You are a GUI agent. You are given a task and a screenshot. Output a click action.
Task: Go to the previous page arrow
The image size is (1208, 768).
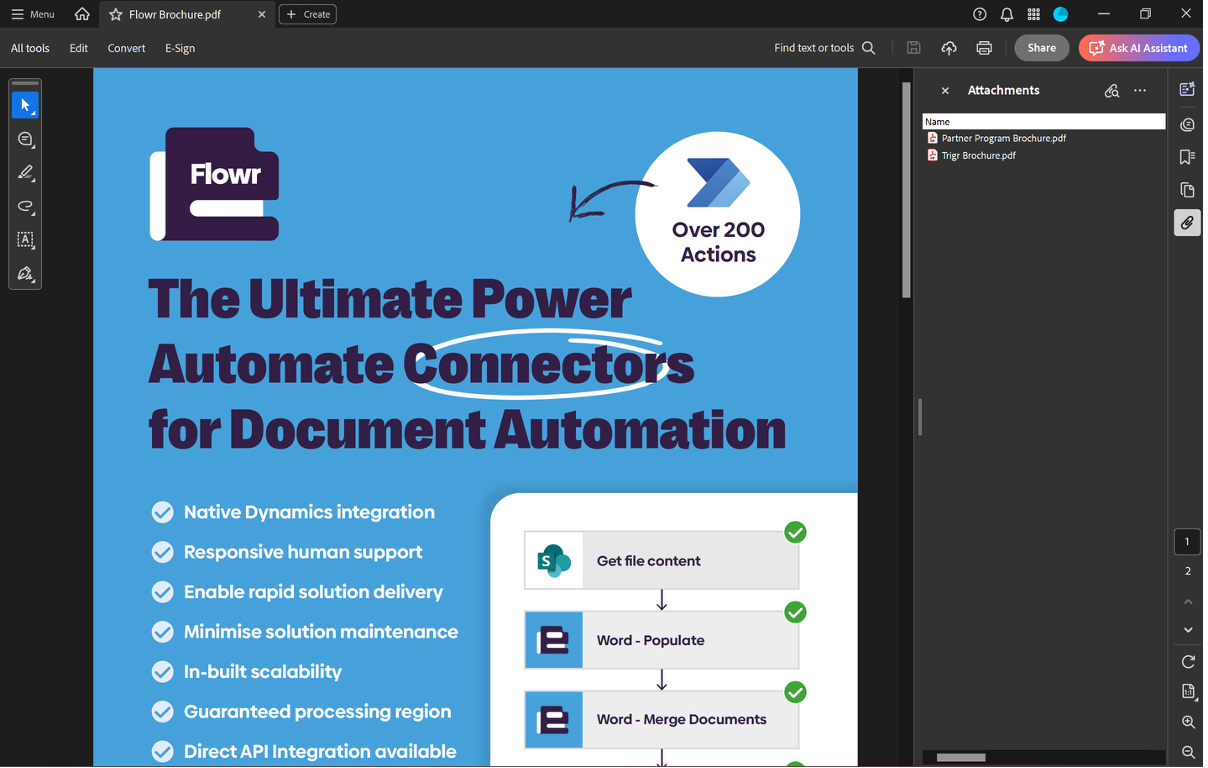click(1188, 602)
